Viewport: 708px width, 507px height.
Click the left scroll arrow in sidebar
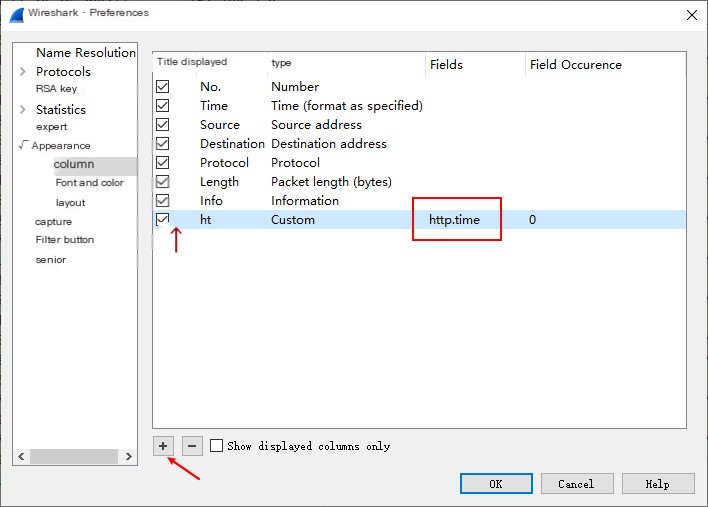click(21, 456)
